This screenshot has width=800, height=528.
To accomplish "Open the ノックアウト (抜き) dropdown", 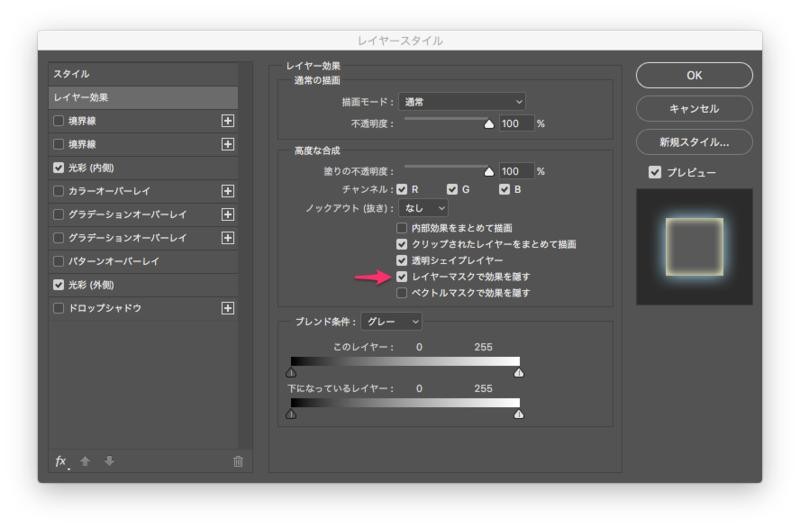I will tap(423, 208).
